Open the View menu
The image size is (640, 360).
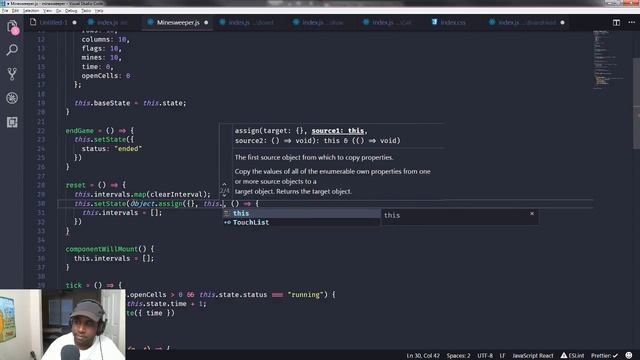(48, 11)
